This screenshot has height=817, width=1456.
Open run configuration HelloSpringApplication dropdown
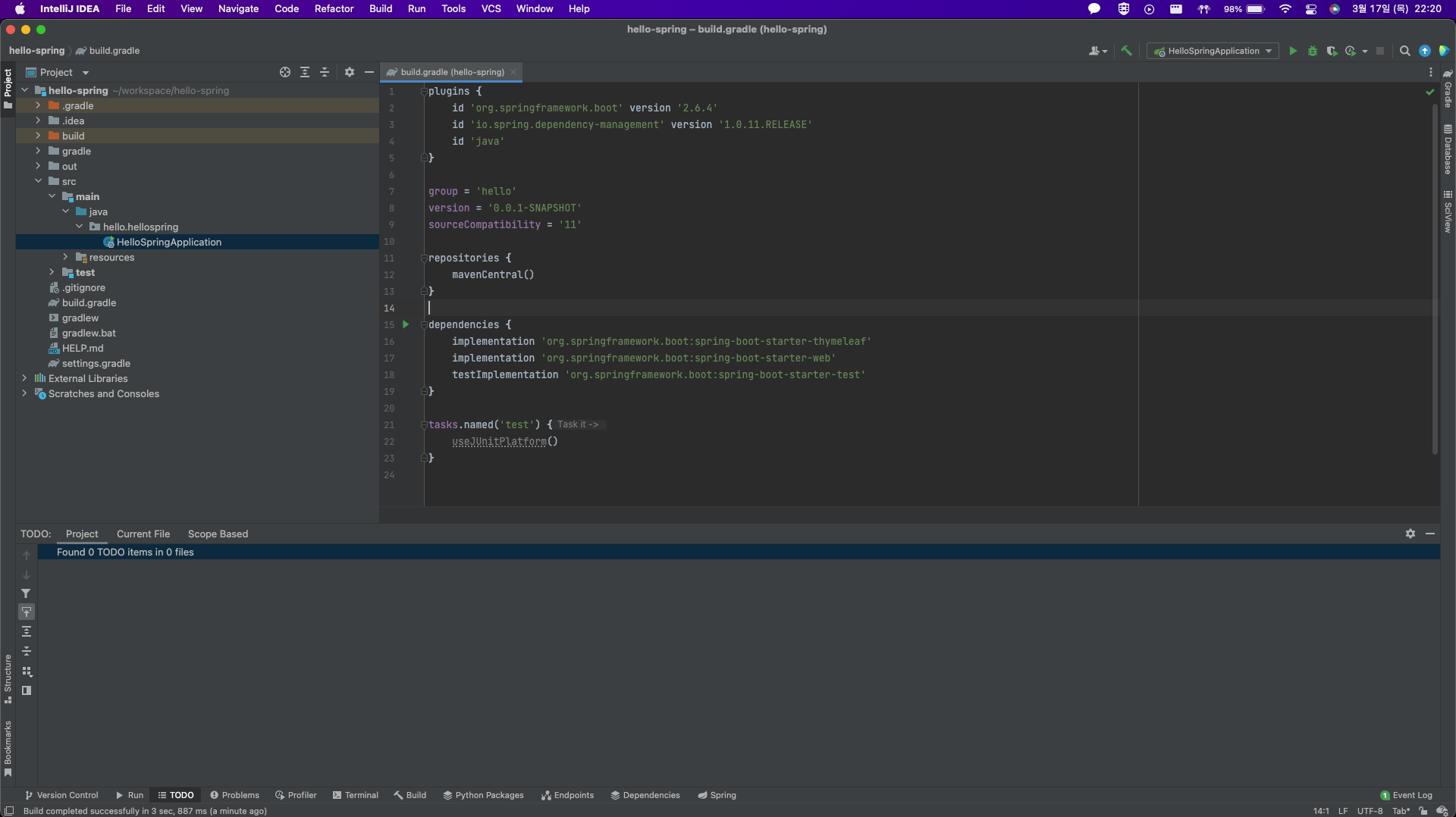pyautogui.click(x=1213, y=51)
